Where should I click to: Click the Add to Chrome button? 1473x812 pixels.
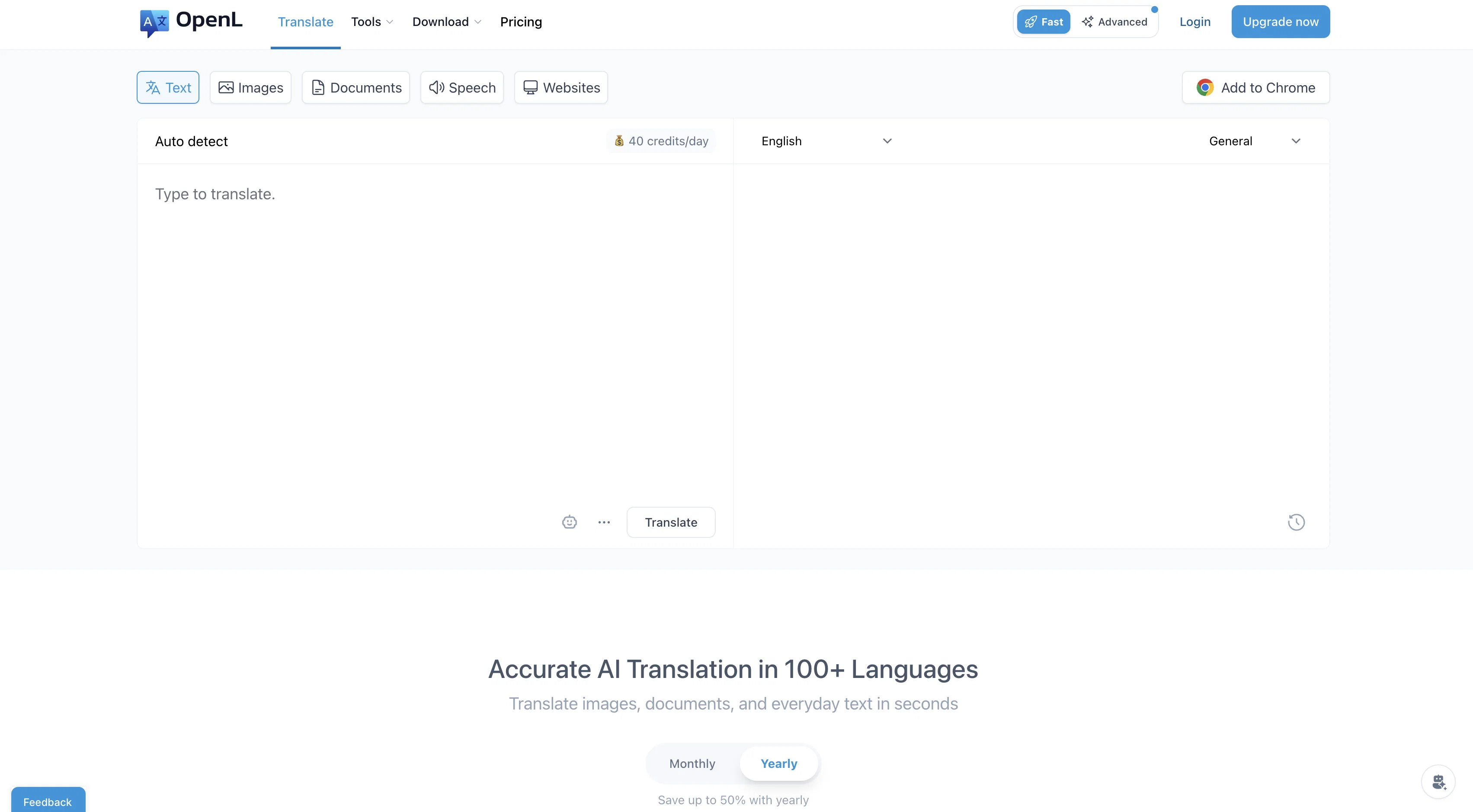pos(1256,87)
